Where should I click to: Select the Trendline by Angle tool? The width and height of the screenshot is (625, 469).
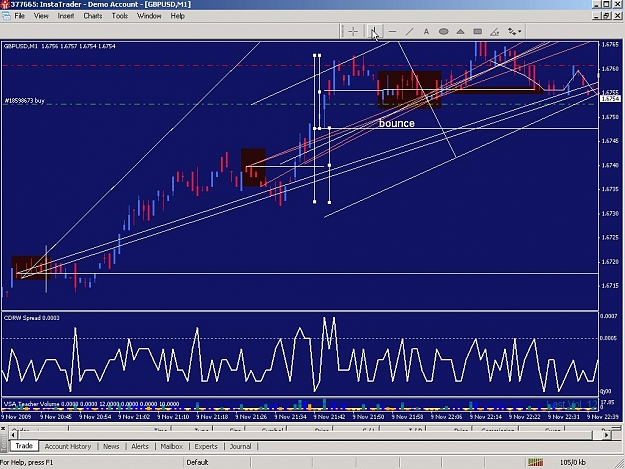495,31
